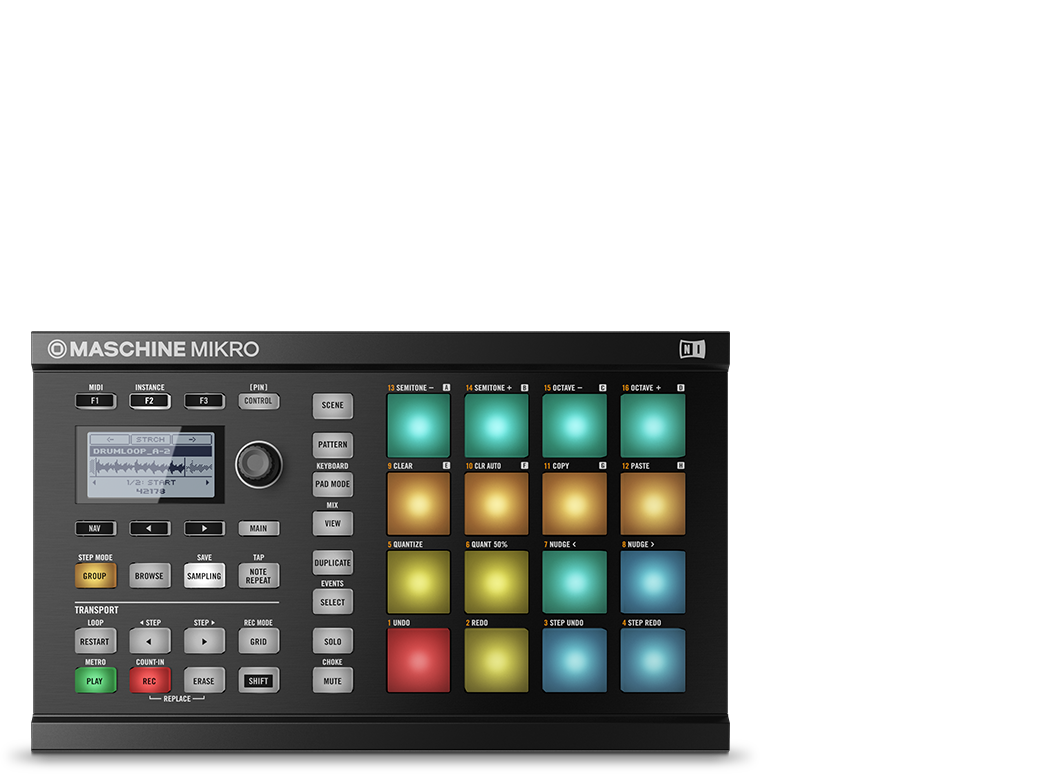1040x780 pixels.
Task: Tap pad 8 NUDGE right
Action: point(653,582)
